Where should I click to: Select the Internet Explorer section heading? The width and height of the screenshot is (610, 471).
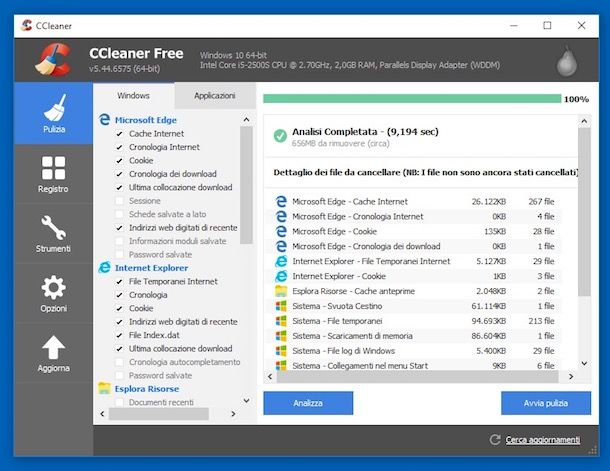click(151, 268)
